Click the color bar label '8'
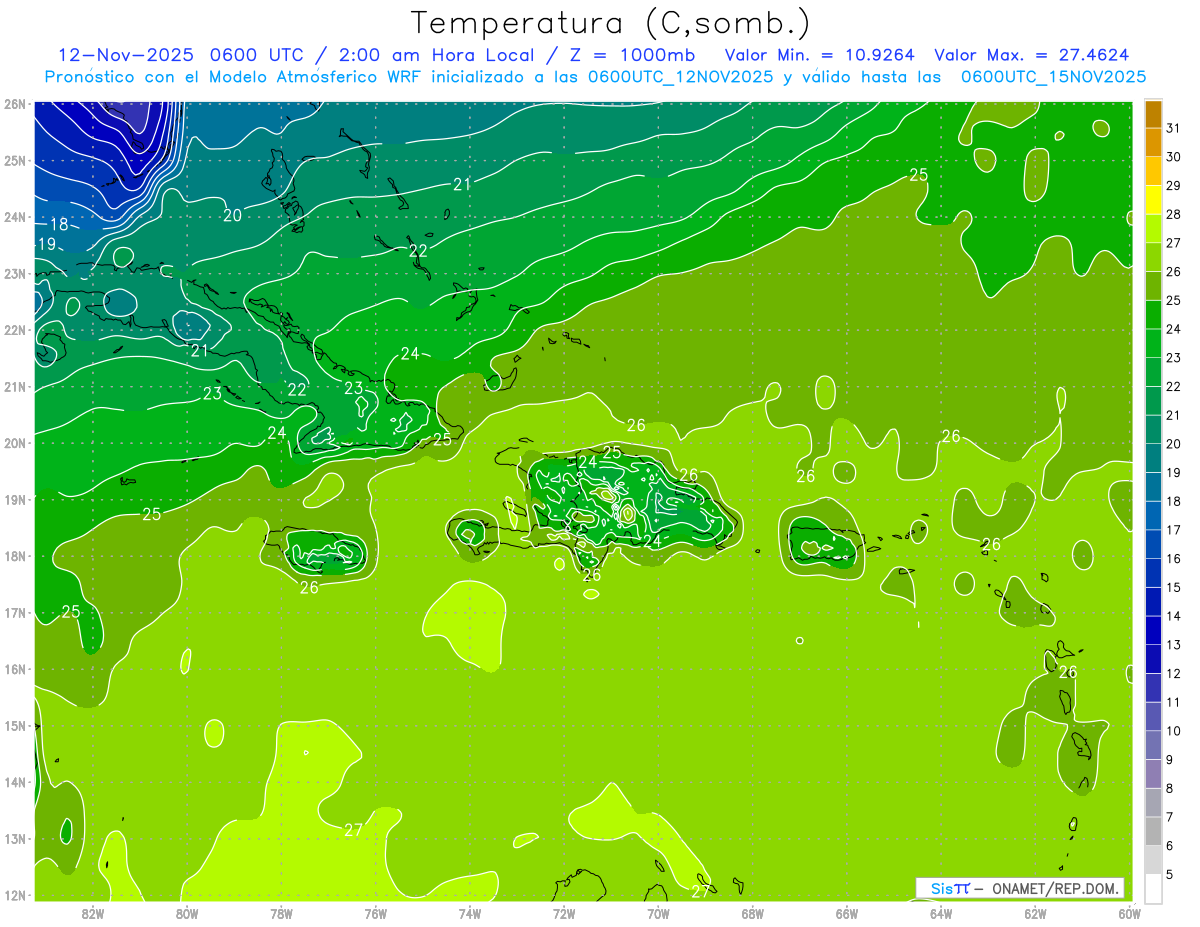The width and height of the screenshot is (1200, 927). 1170,789
